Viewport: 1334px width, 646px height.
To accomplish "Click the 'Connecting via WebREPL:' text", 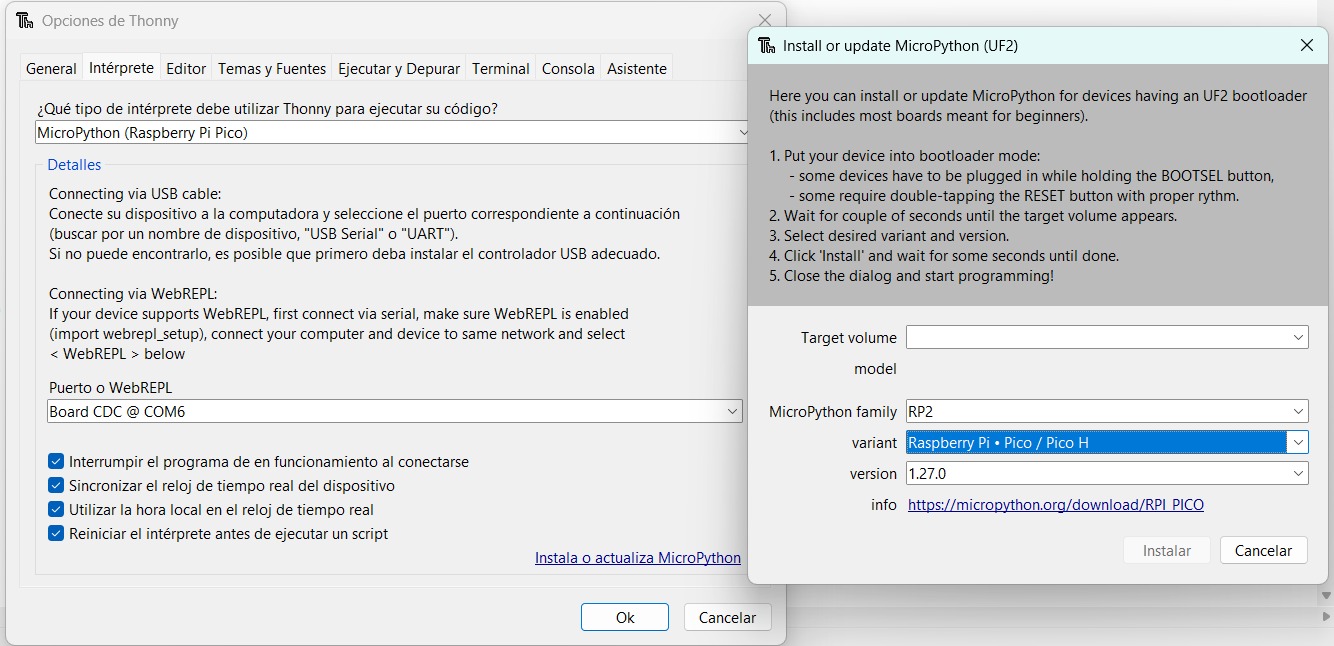I will 133,294.
